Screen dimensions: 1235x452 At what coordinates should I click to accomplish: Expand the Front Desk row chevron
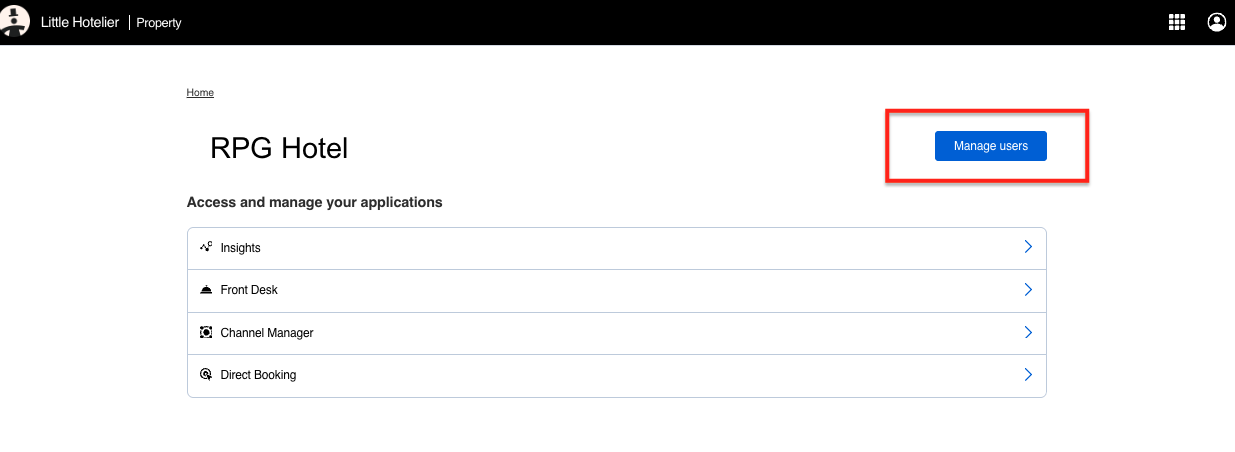(x=1027, y=290)
